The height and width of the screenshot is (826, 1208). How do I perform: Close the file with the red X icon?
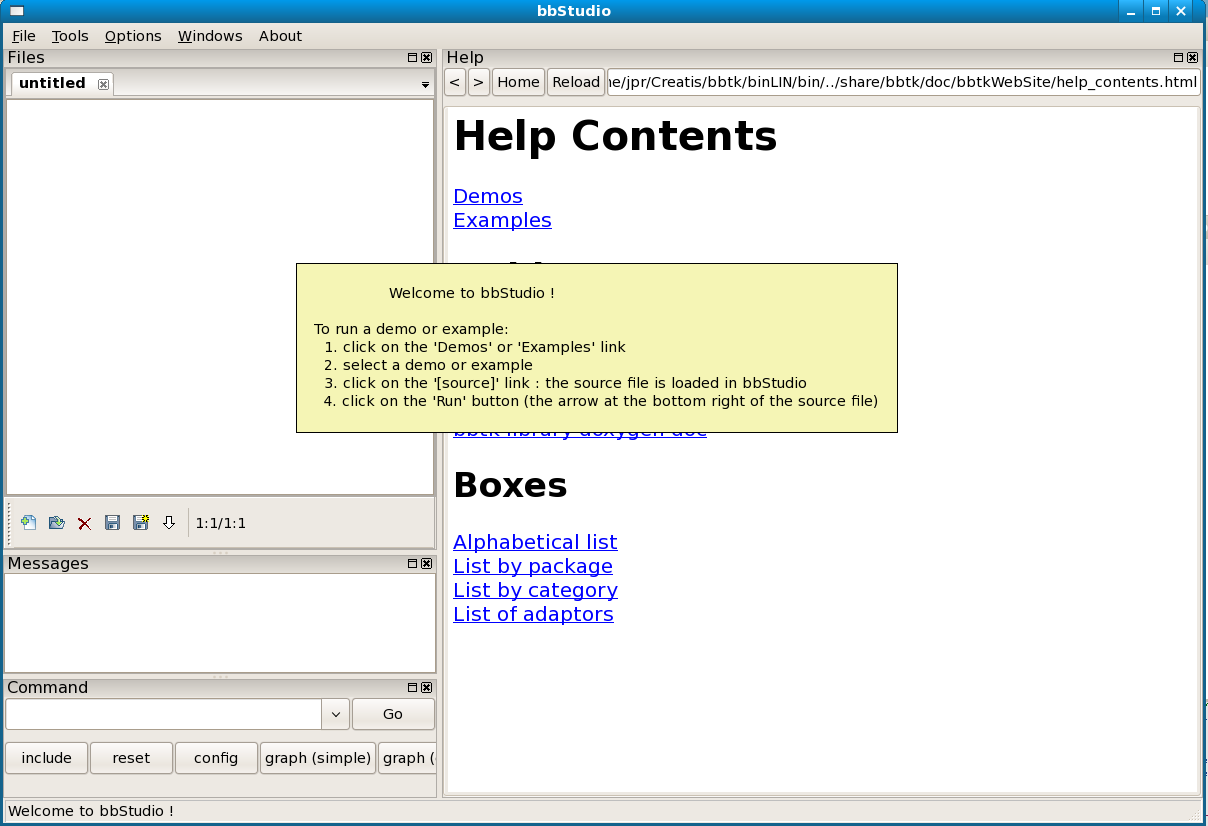[x=85, y=523]
